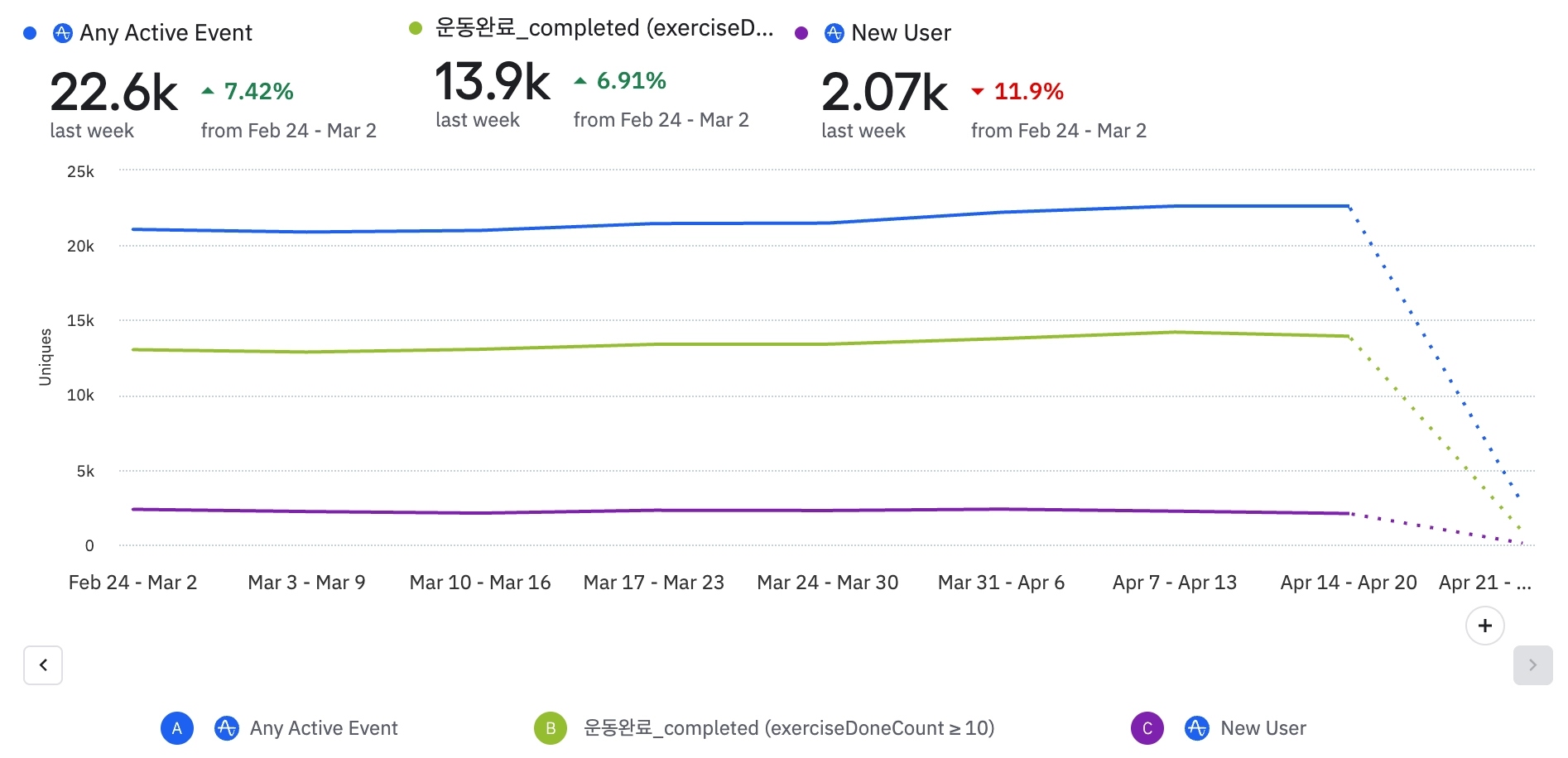Image resolution: width=1568 pixels, height=758 pixels.
Task: Click the blue dot next to Any Active Event
Action: (x=31, y=33)
